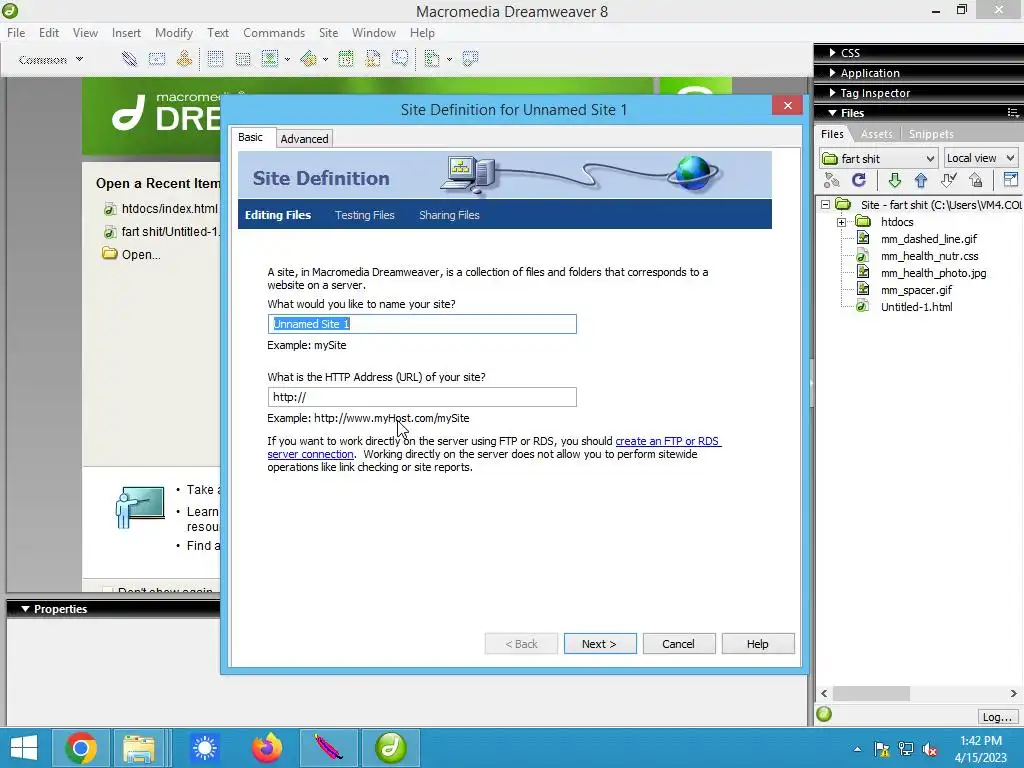This screenshot has width=1024, height=768.
Task: Click the Insert Comment icon
Action: [x=400, y=59]
